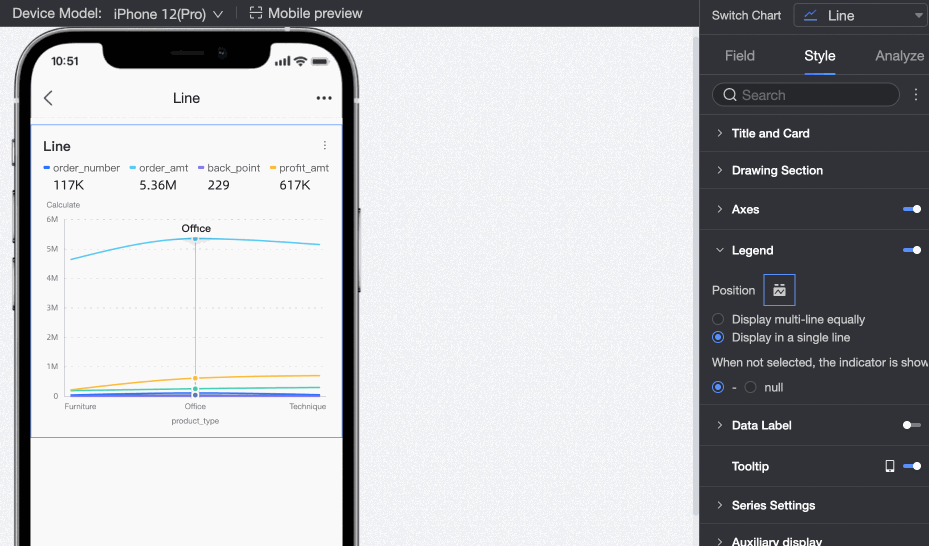The image size is (929, 546).
Task: Open the Switch Chart Line dropdown
Action: coord(861,15)
